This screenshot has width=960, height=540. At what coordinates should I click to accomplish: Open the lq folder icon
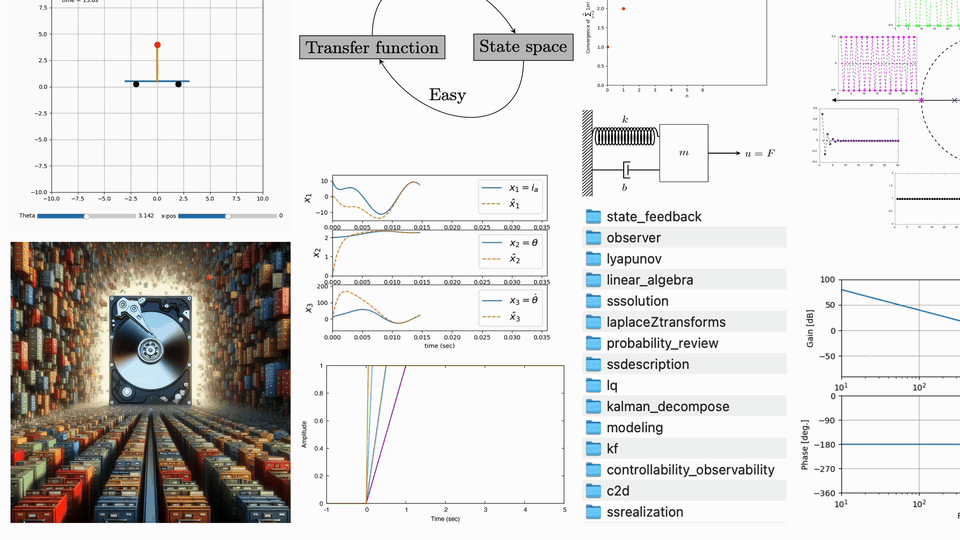593,385
